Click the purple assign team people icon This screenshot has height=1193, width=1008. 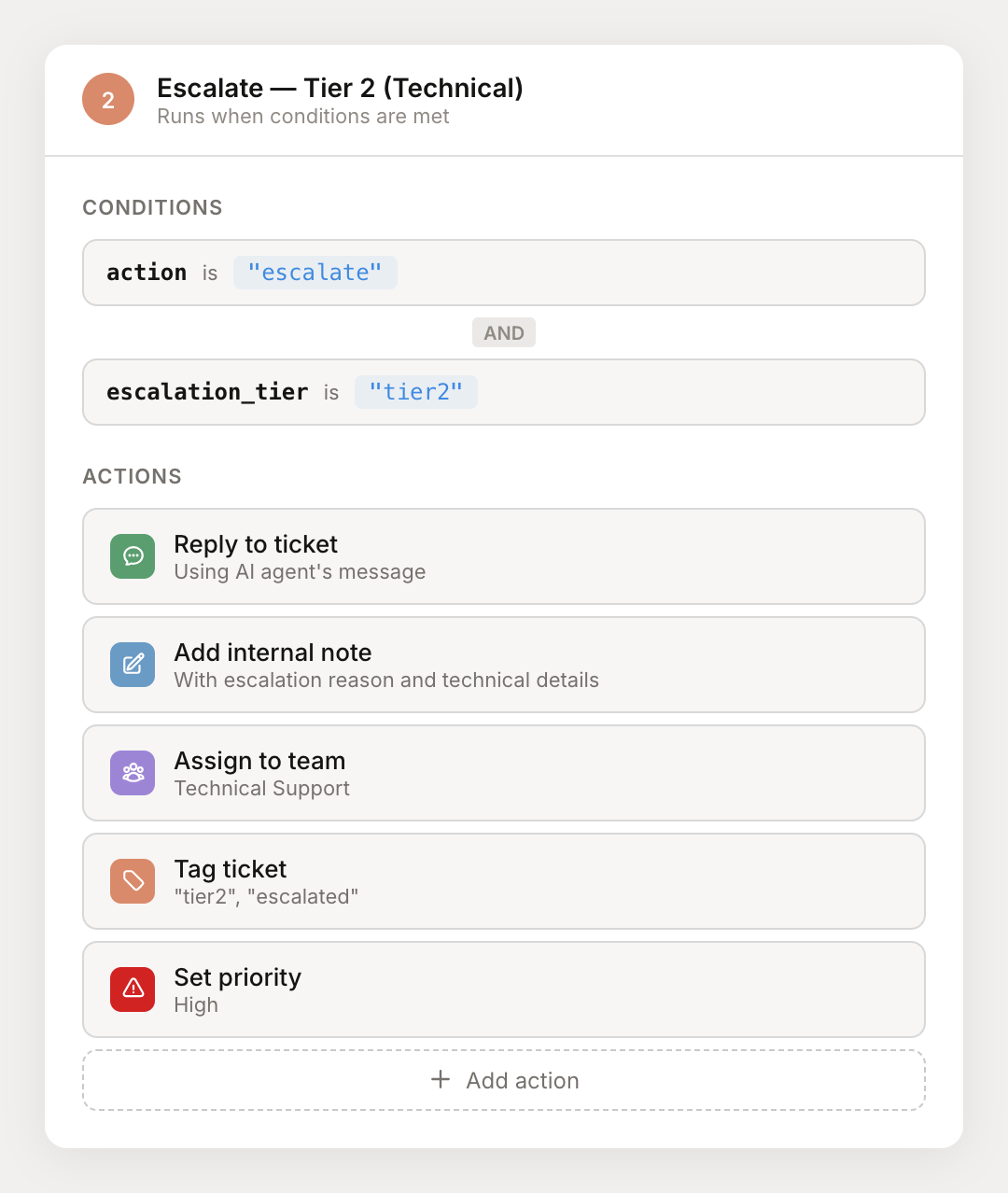pos(133,773)
